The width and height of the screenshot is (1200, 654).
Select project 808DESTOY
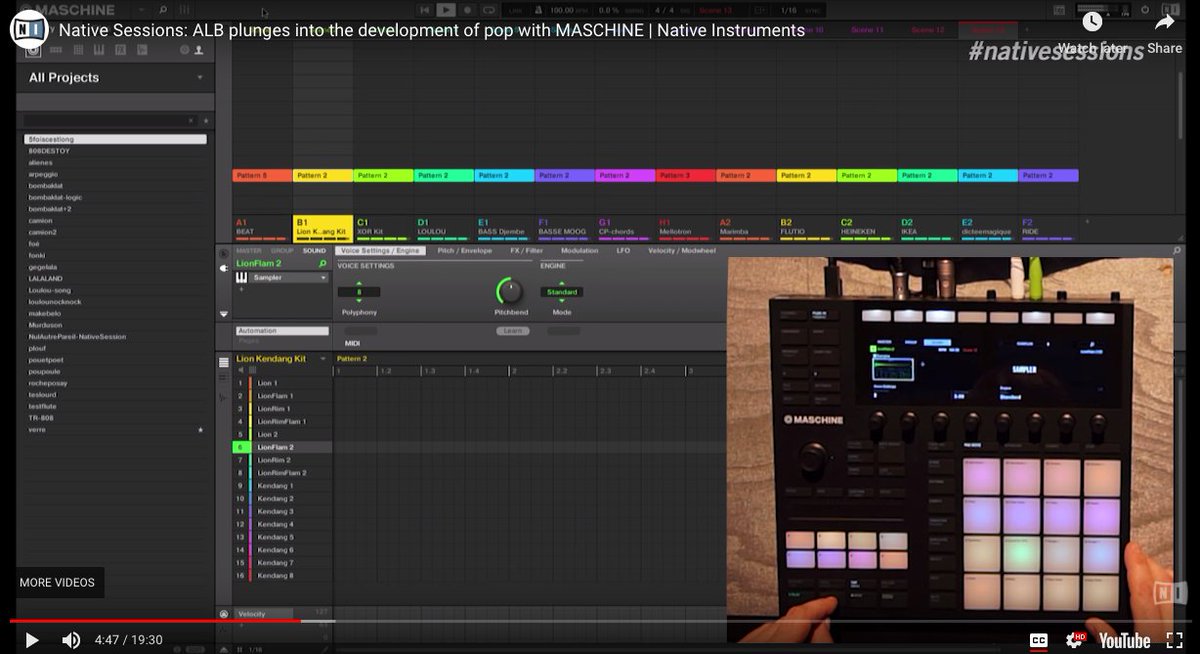coord(50,150)
